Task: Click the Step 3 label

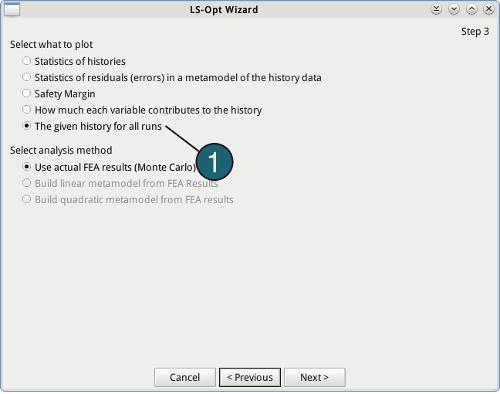Action: coord(475,31)
